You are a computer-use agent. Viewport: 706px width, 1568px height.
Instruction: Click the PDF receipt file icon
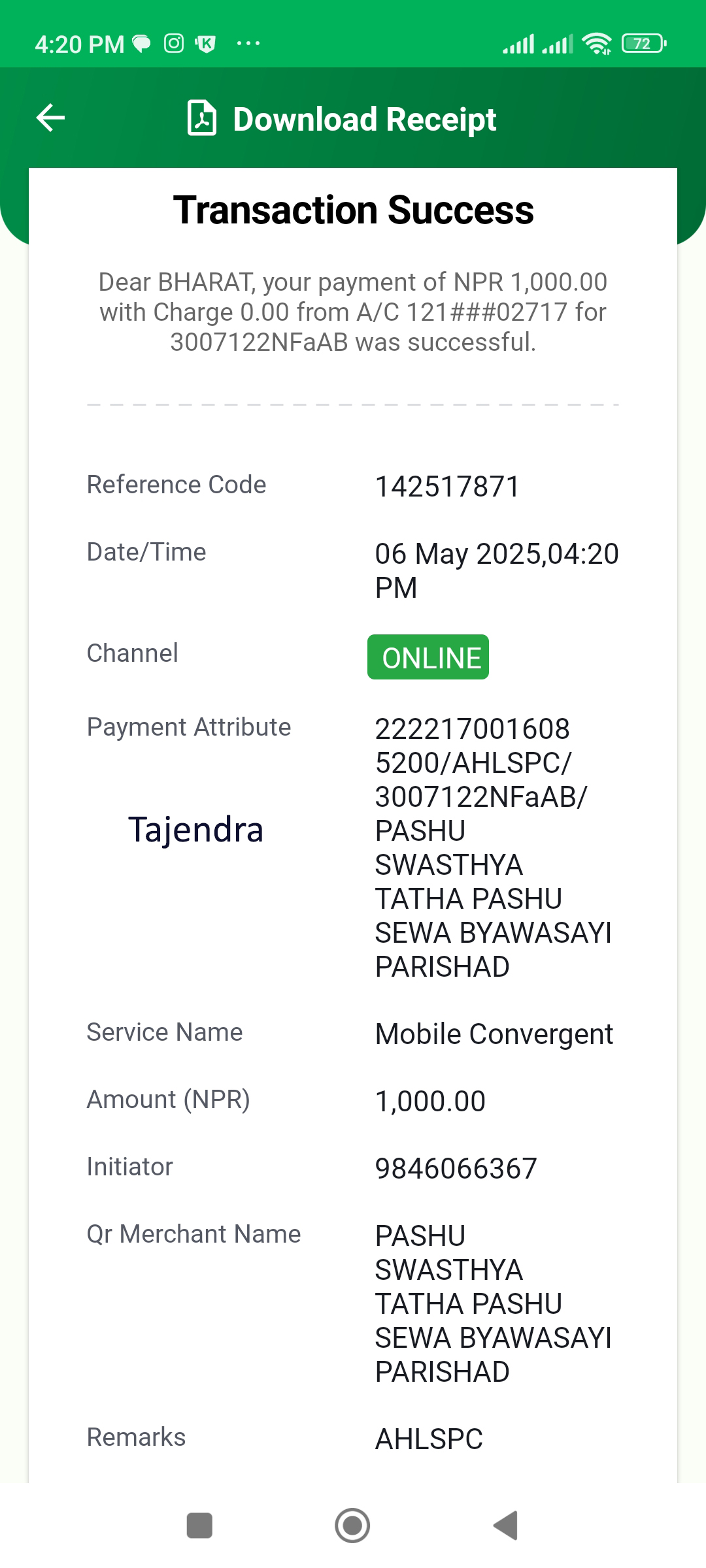[202, 118]
